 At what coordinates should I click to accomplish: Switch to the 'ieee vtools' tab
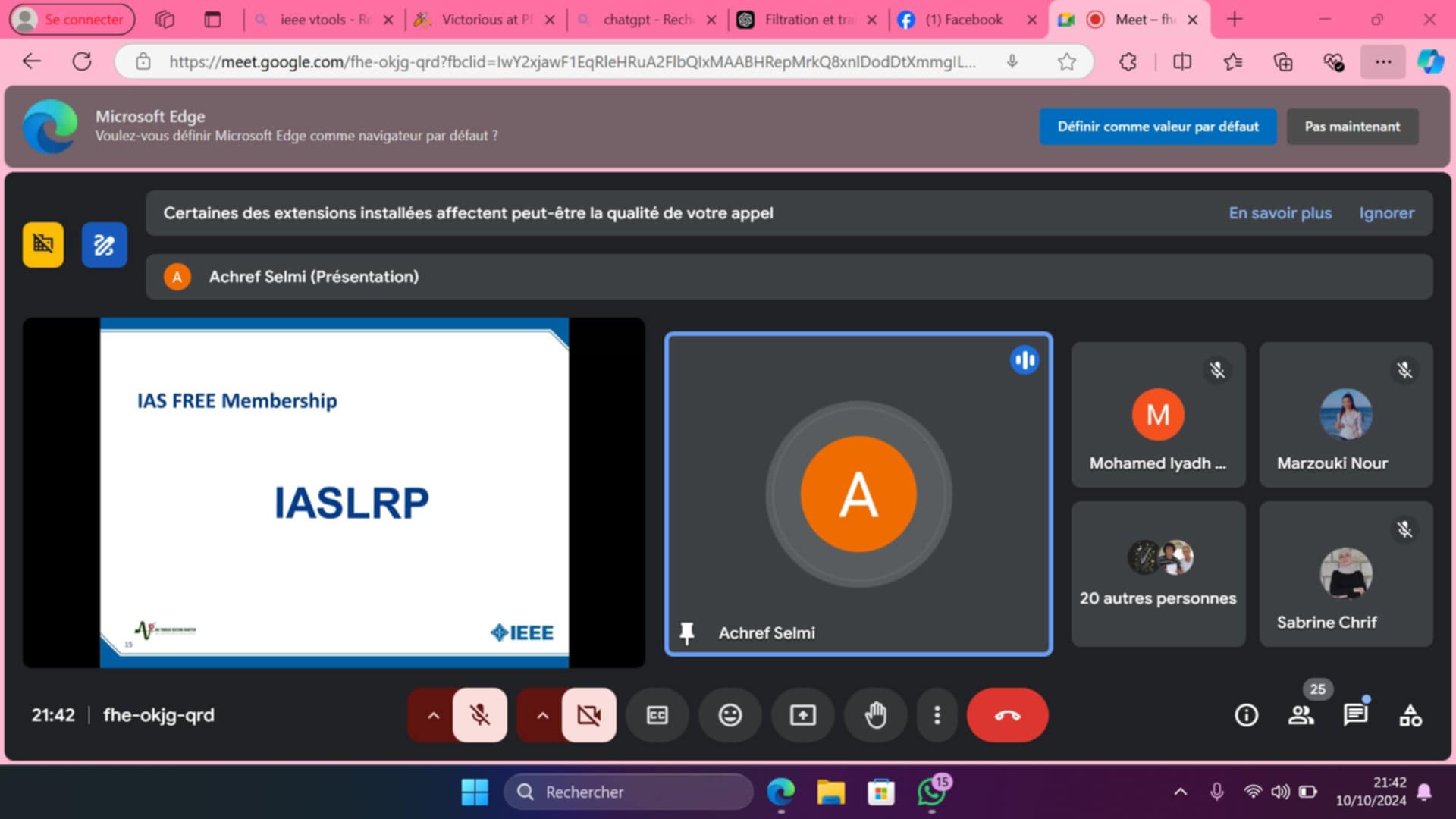(325, 20)
